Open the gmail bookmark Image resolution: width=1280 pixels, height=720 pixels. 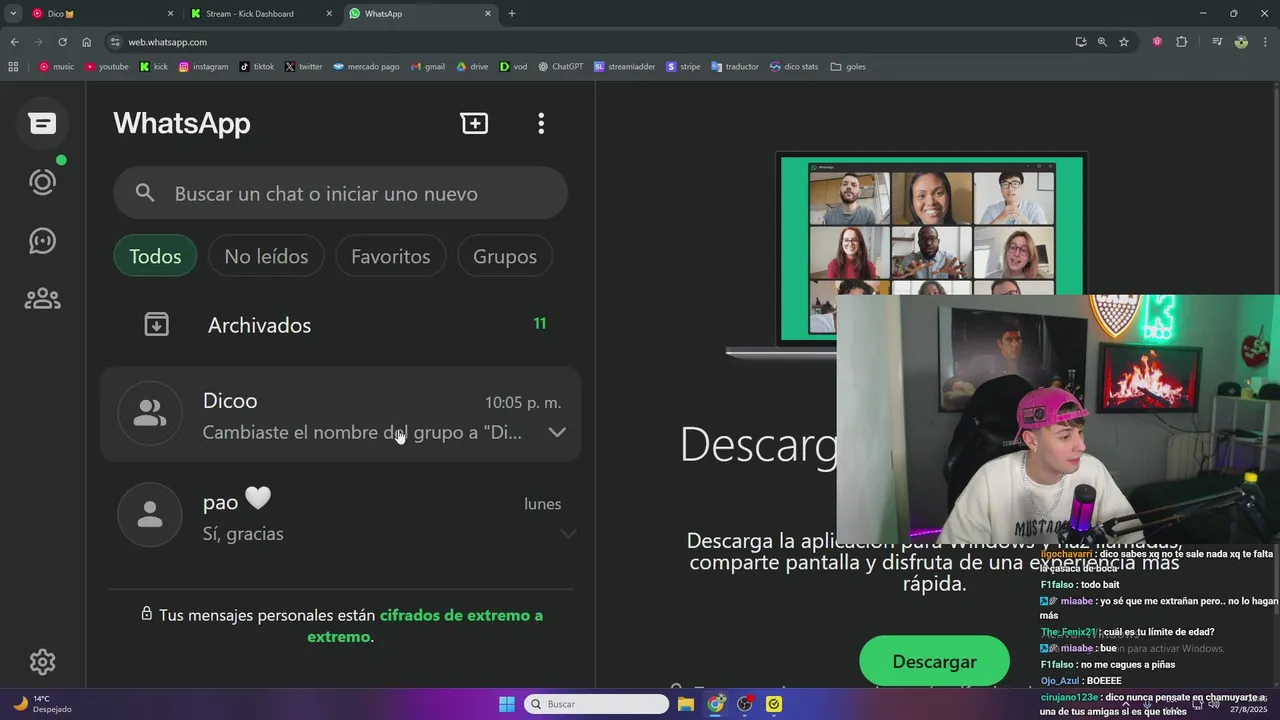(x=427, y=67)
